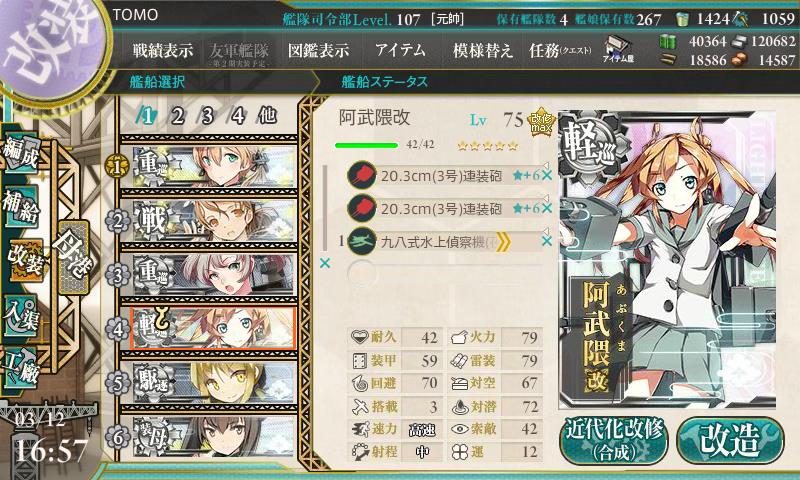Screen dimensions: 800x480
Task: Select the empty fourth equipment slot
Action: pyautogui.click(x=444, y=272)
